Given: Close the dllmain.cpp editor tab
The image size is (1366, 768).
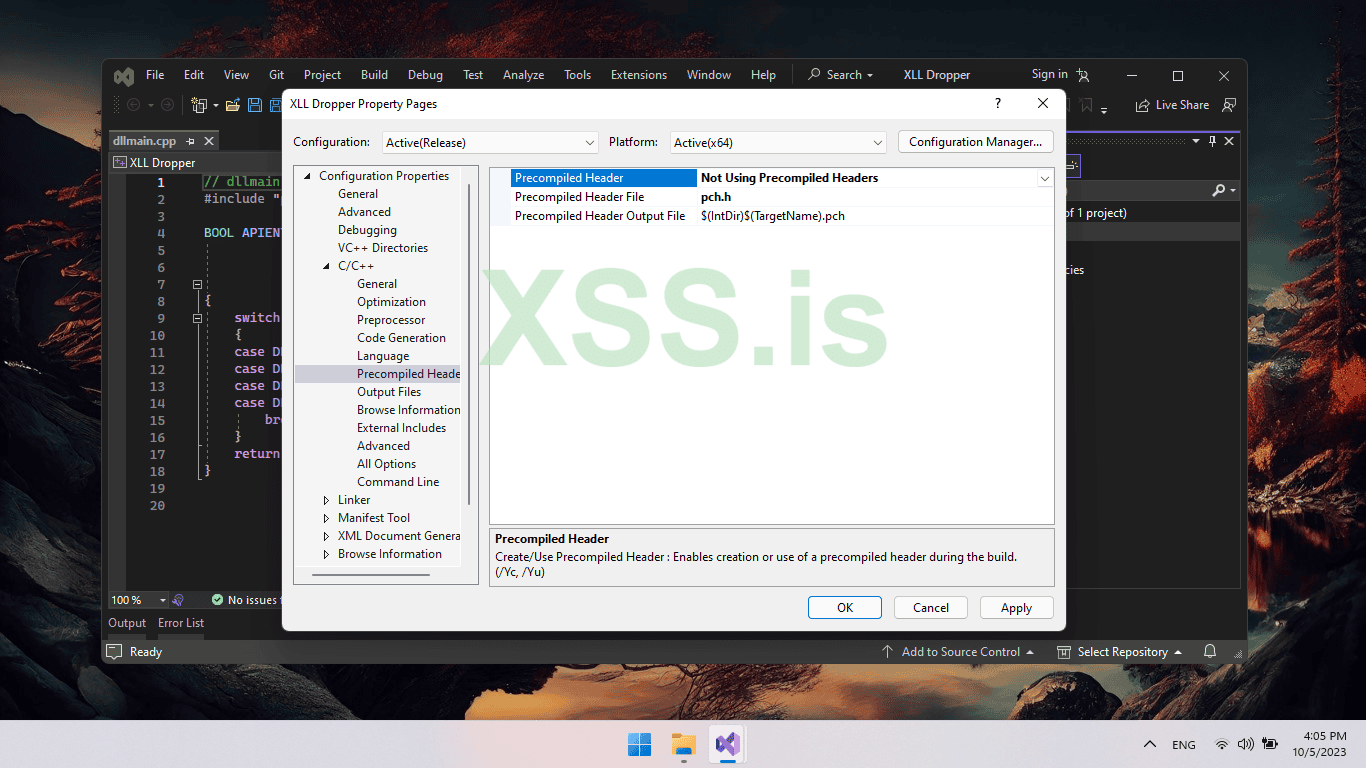Looking at the screenshot, I should point(208,142).
